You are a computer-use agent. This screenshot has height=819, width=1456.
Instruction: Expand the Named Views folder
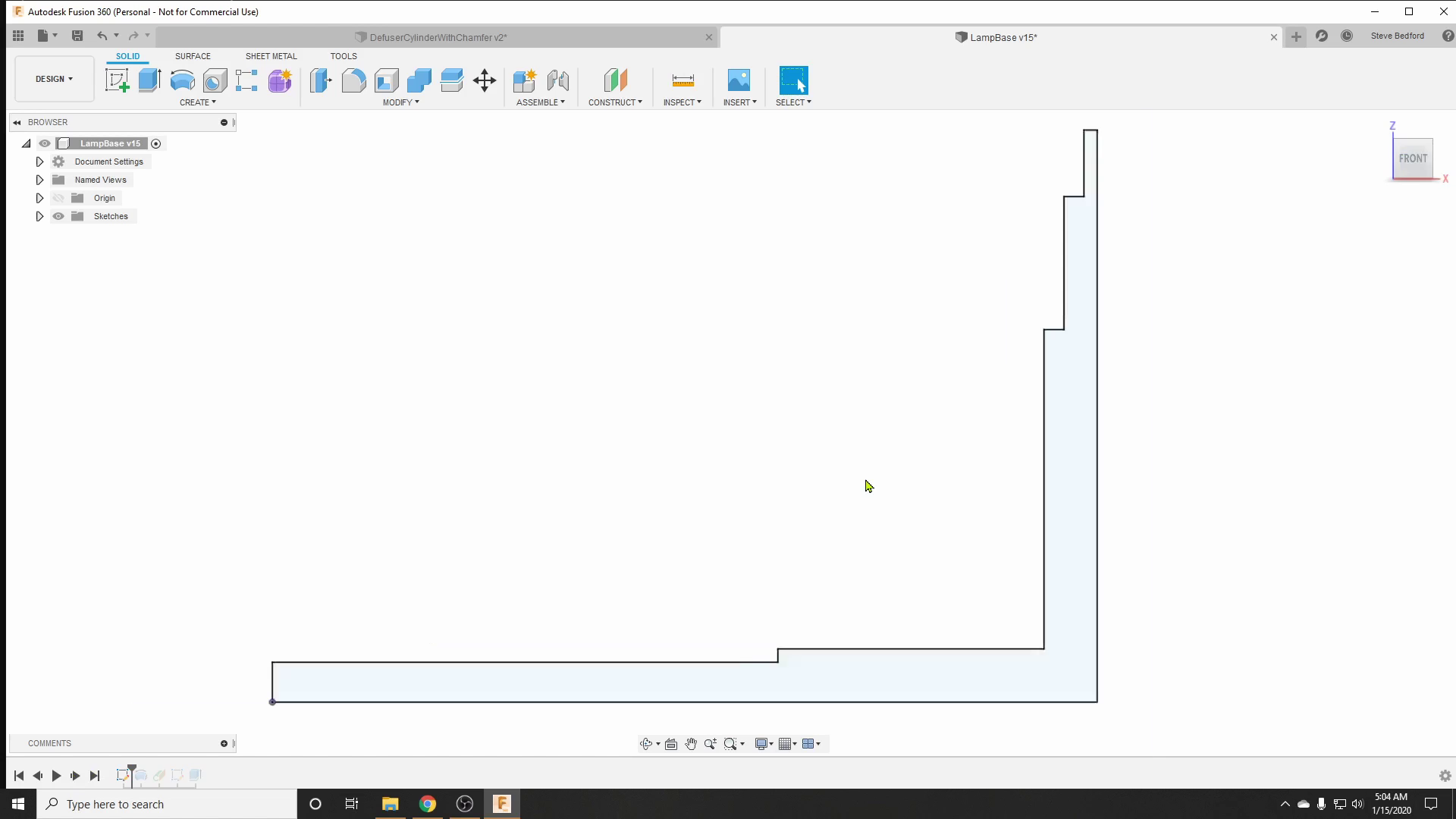click(x=40, y=180)
